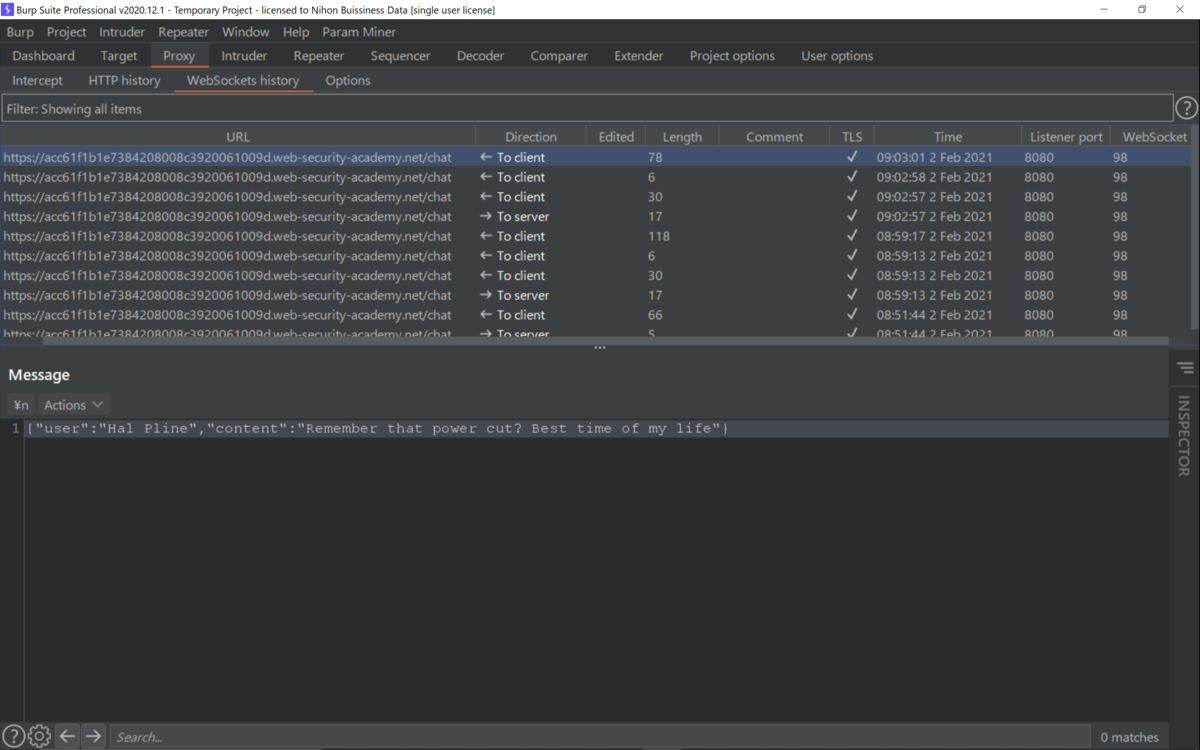The image size is (1200, 750).
Task: Click the Search input field
Action: [599, 737]
